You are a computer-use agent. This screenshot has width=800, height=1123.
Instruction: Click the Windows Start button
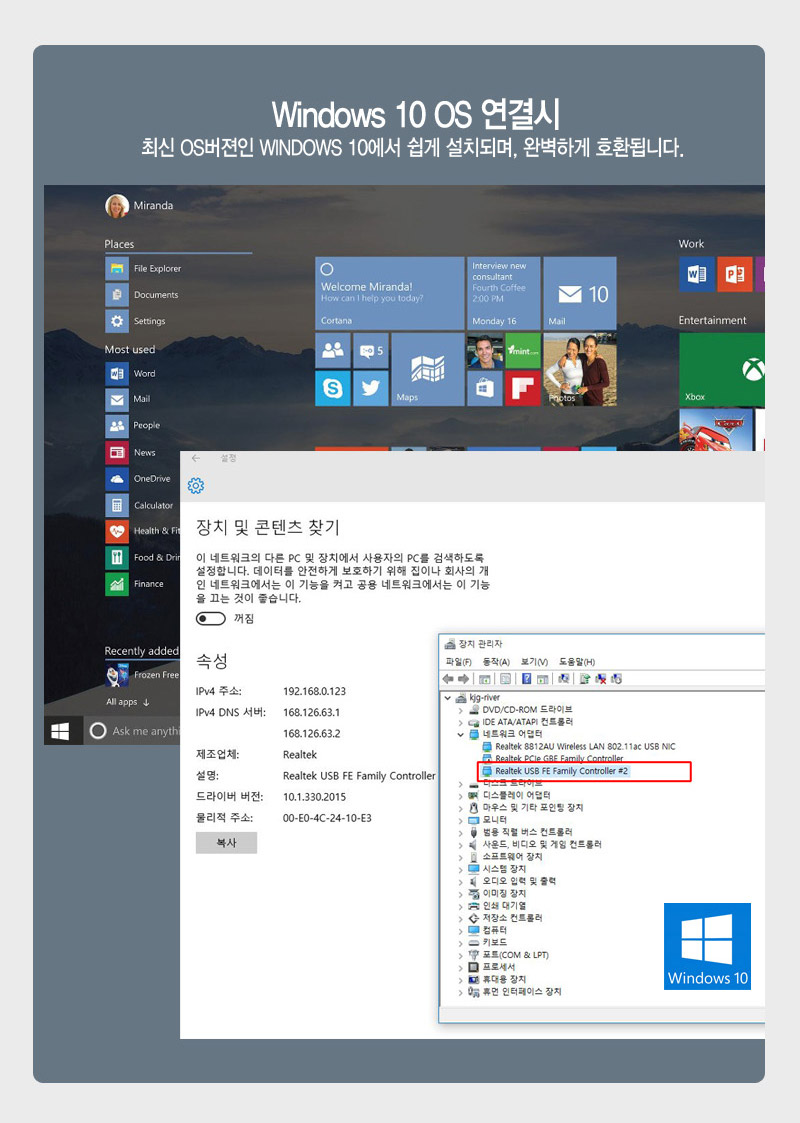click(60, 731)
